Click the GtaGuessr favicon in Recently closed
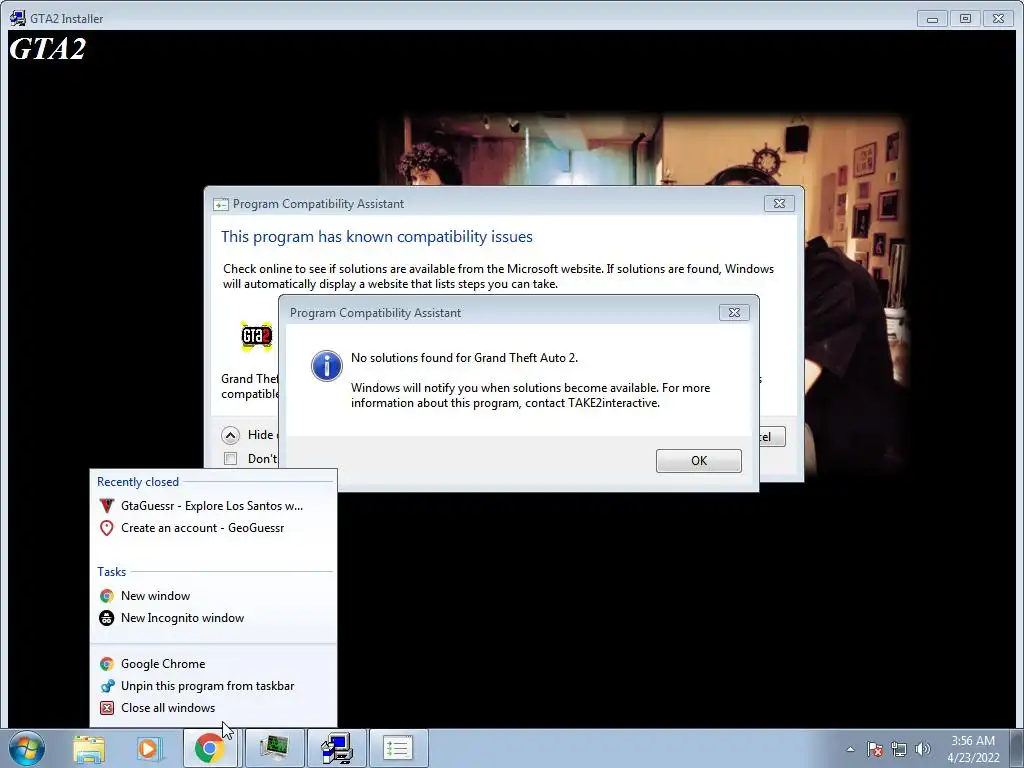The height and width of the screenshot is (768, 1024). click(x=106, y=505)
